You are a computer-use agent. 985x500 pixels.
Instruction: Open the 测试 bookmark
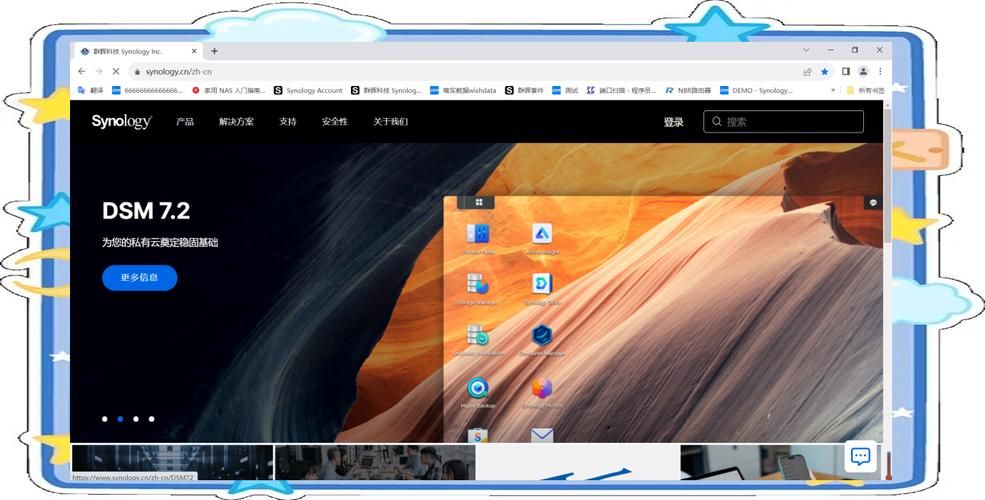565,90
